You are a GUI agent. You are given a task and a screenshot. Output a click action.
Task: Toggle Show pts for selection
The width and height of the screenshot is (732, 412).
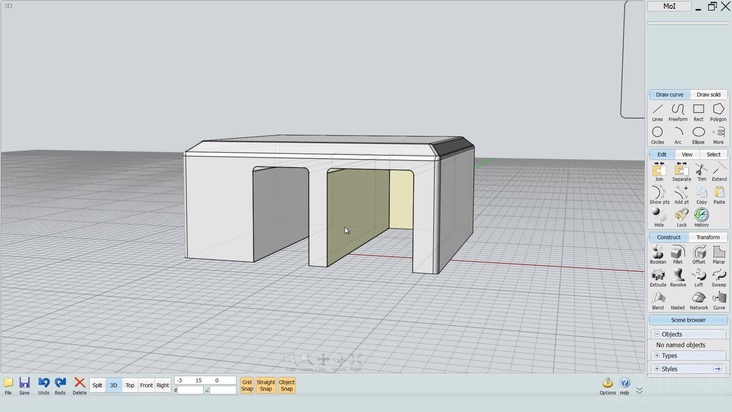(659, 195)
